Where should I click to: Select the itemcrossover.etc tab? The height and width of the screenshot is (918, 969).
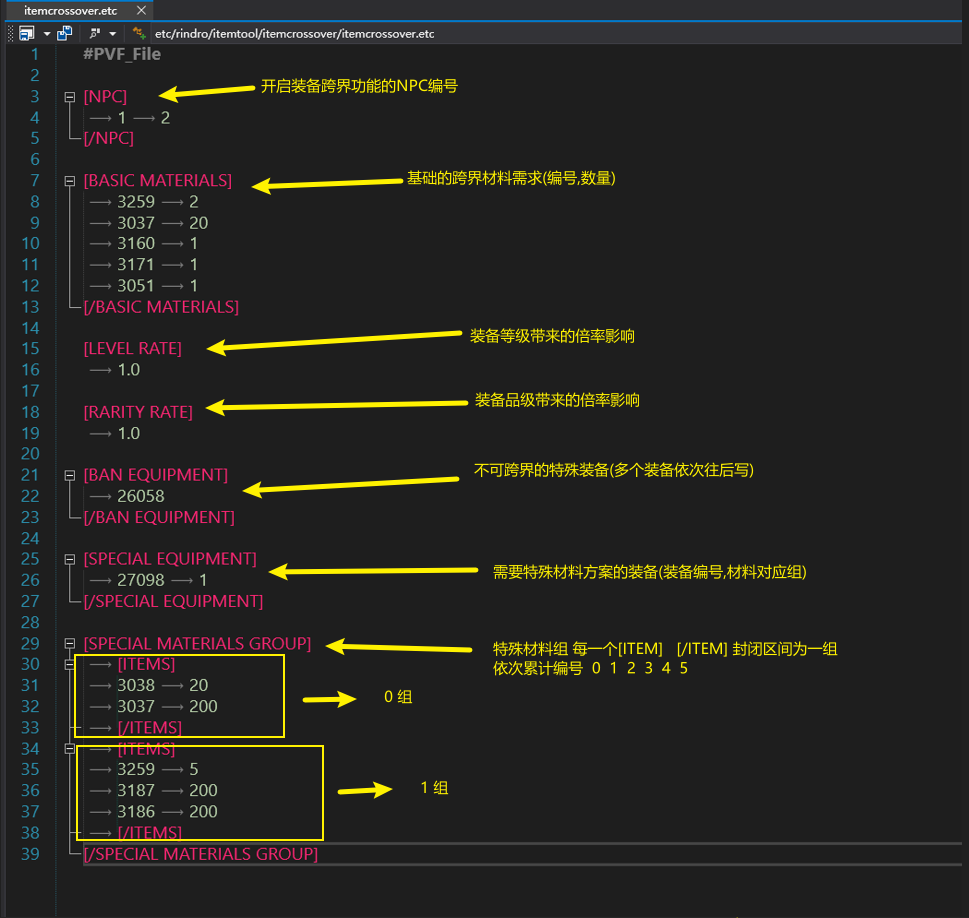tap(69, 10)
